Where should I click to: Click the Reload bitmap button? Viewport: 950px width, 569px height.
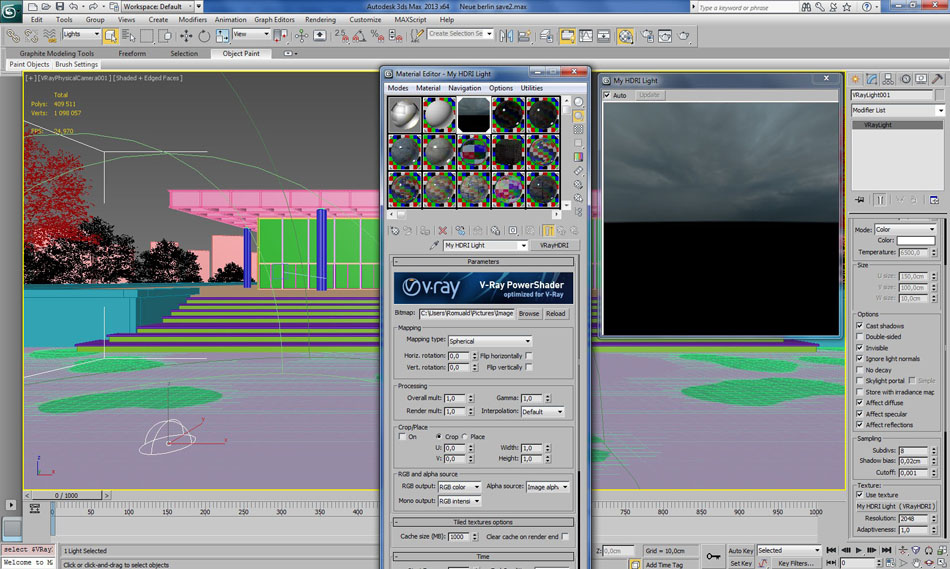(555, 313)
